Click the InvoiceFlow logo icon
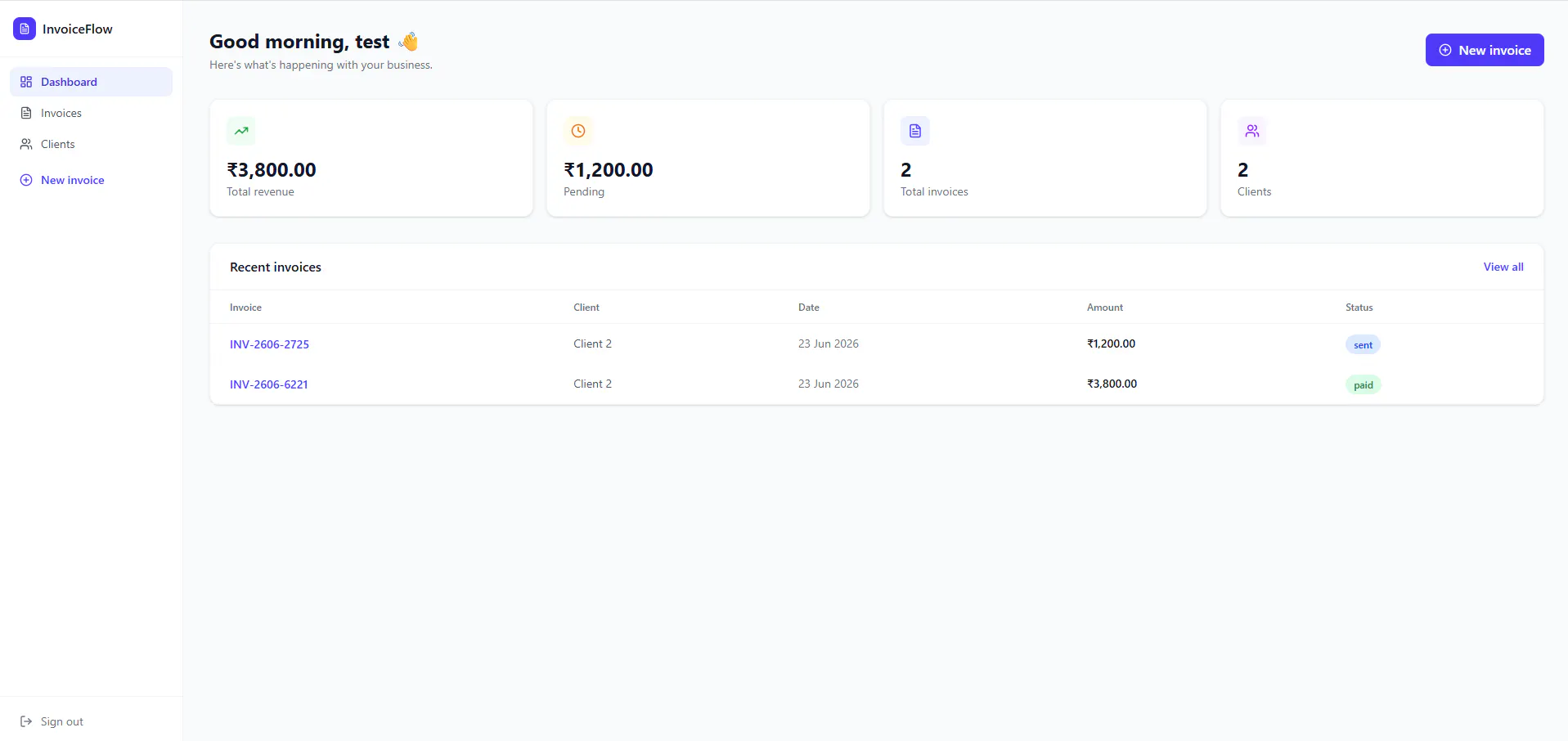Image resolution: width=1568 pixels, height=741 pixels. coord(25,29)
